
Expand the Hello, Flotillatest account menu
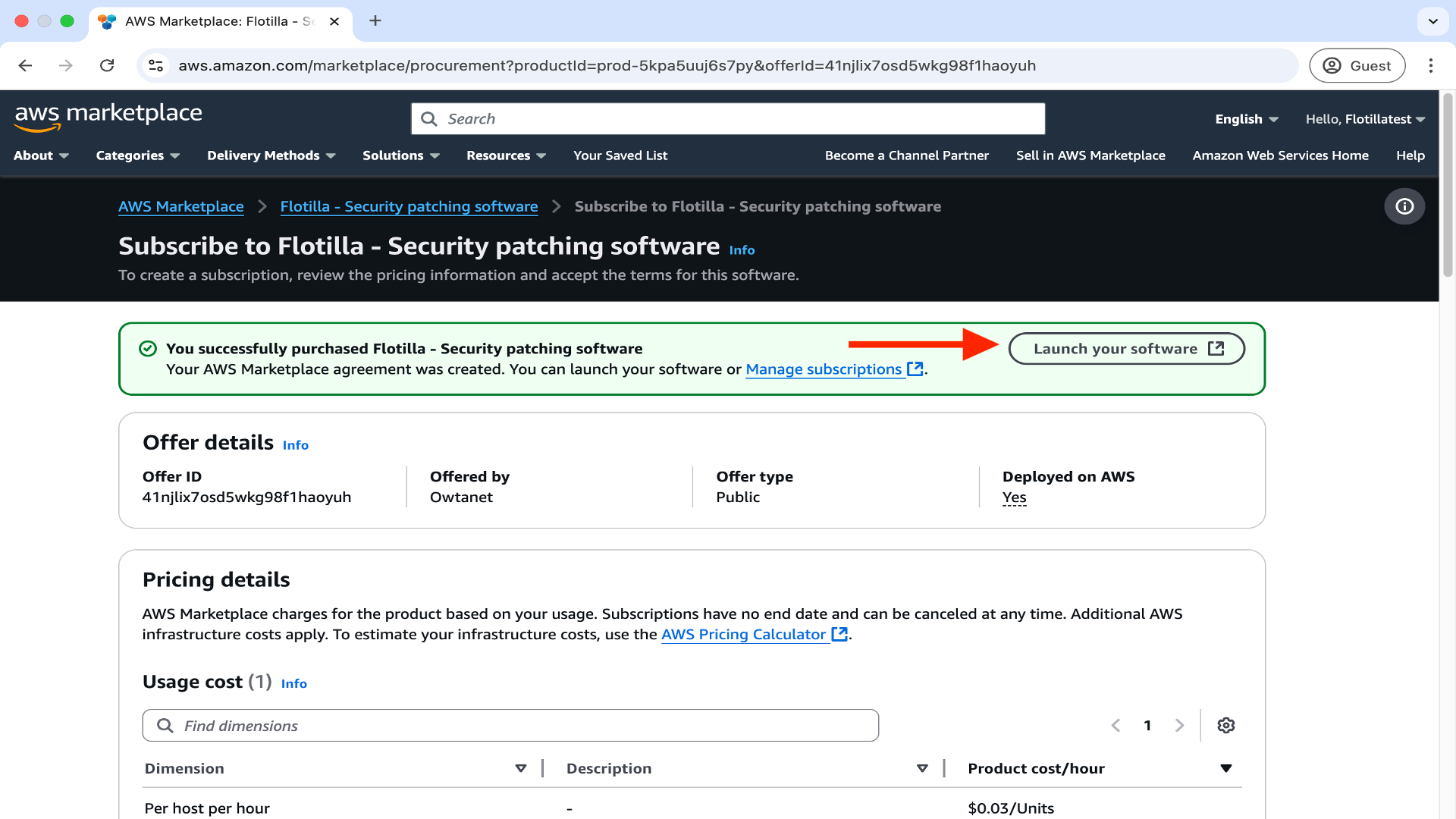point(1365,119)
